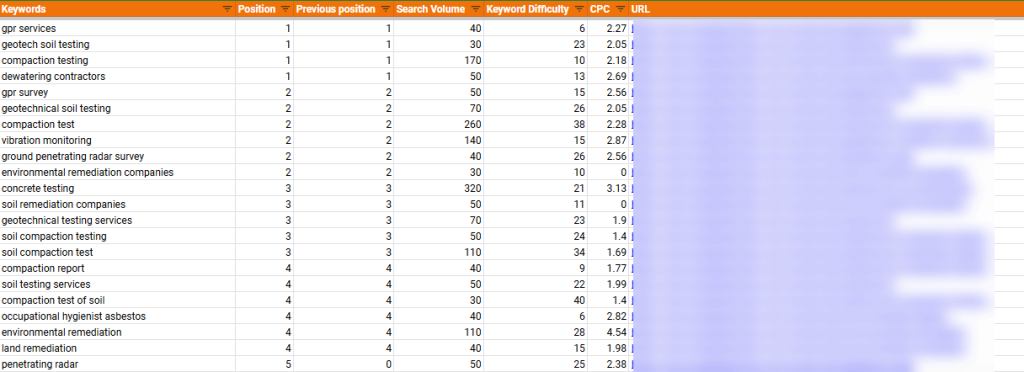Select search volume 260 for compaction test
This screenshot has width=1024, height=372.
pyautogui.click(x=438, y=125)
